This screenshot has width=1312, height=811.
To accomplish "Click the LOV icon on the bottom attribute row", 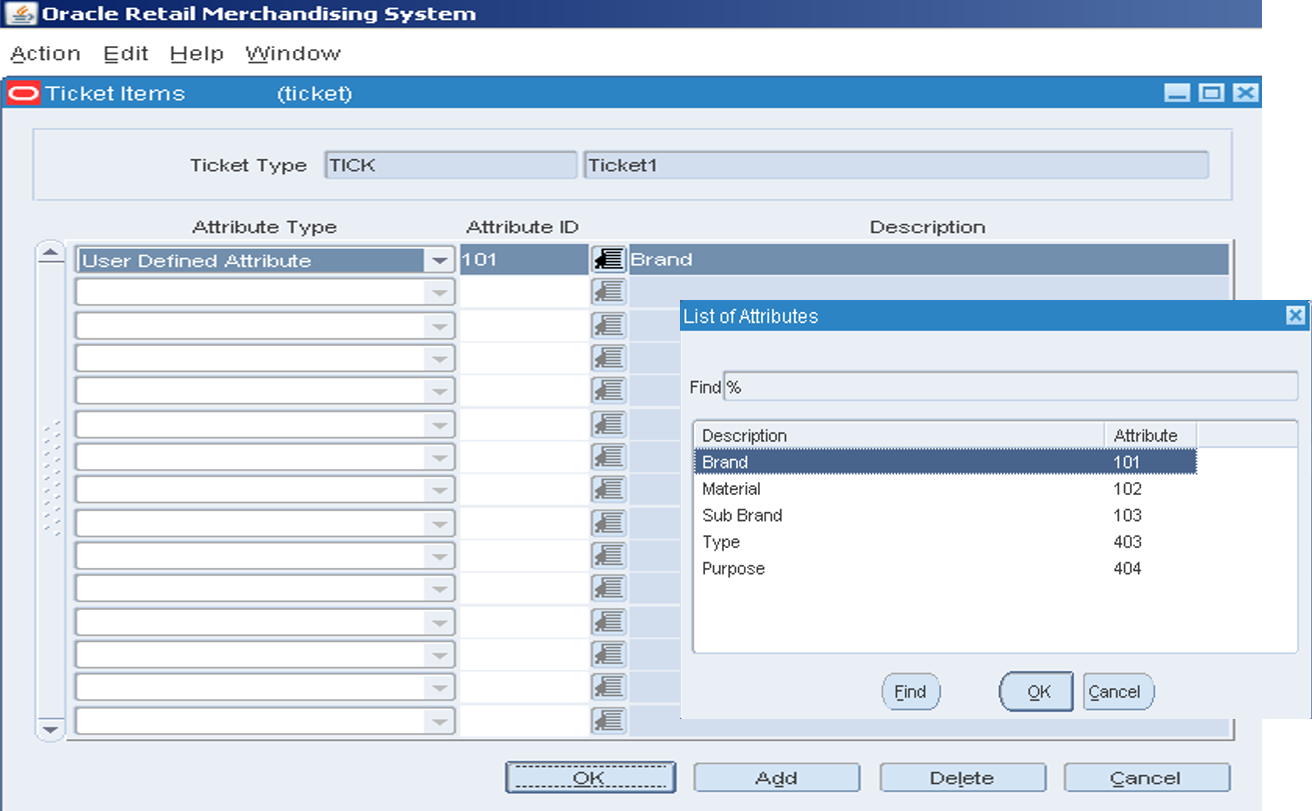I will coord(609,720).
